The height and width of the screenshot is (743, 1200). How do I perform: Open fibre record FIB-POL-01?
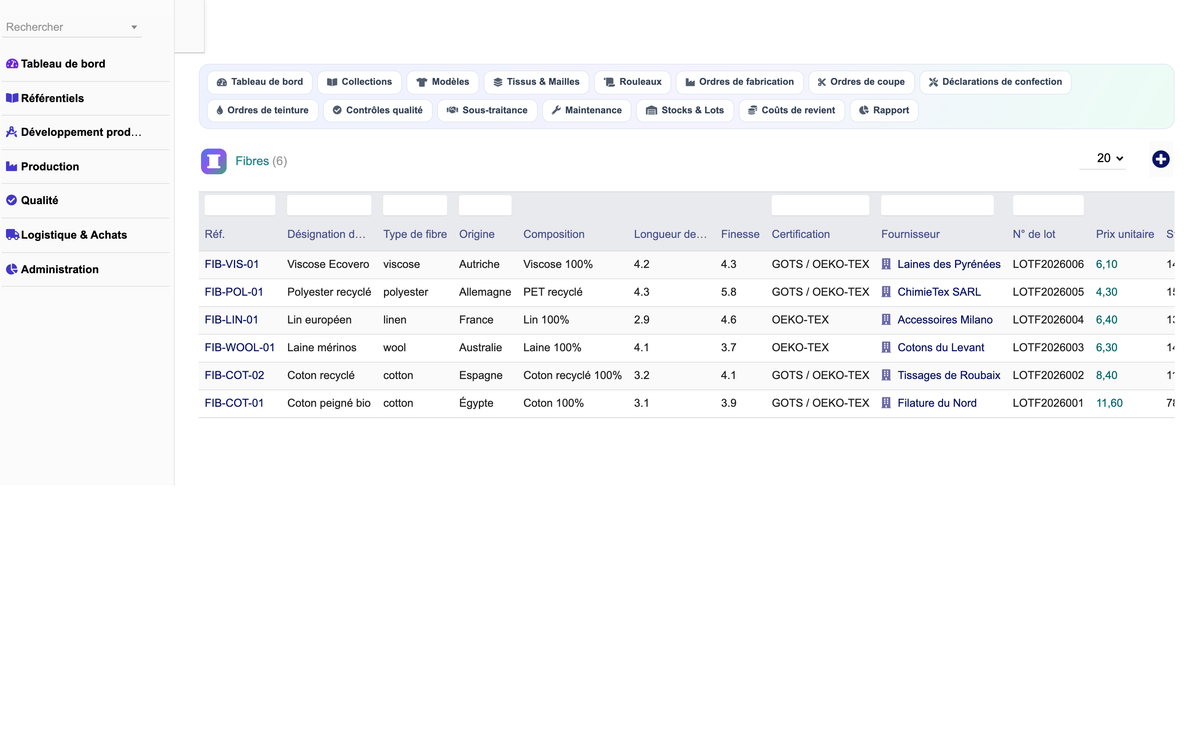click(x=234, y=292)
